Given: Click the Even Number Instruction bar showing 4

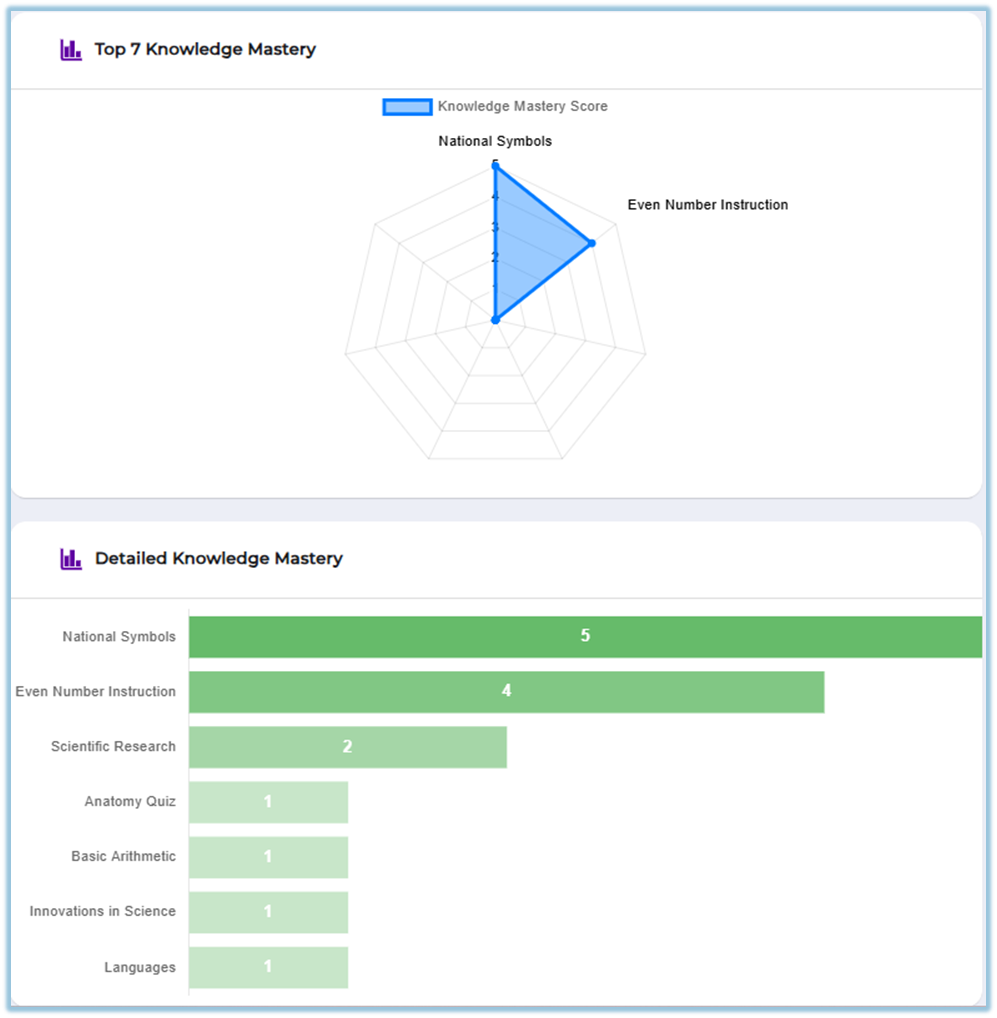Looking at the screenshot, I should [506, 692].
